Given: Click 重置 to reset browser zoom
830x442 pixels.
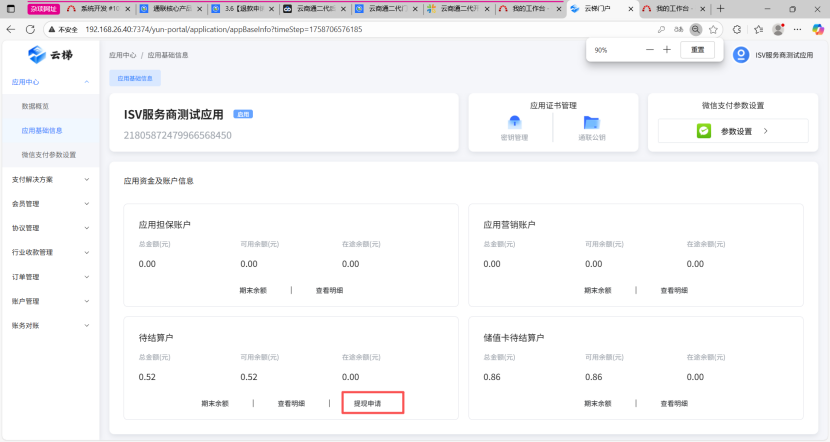Looking at the screenshot, I should pyautogui.click(x=697, y=49).
